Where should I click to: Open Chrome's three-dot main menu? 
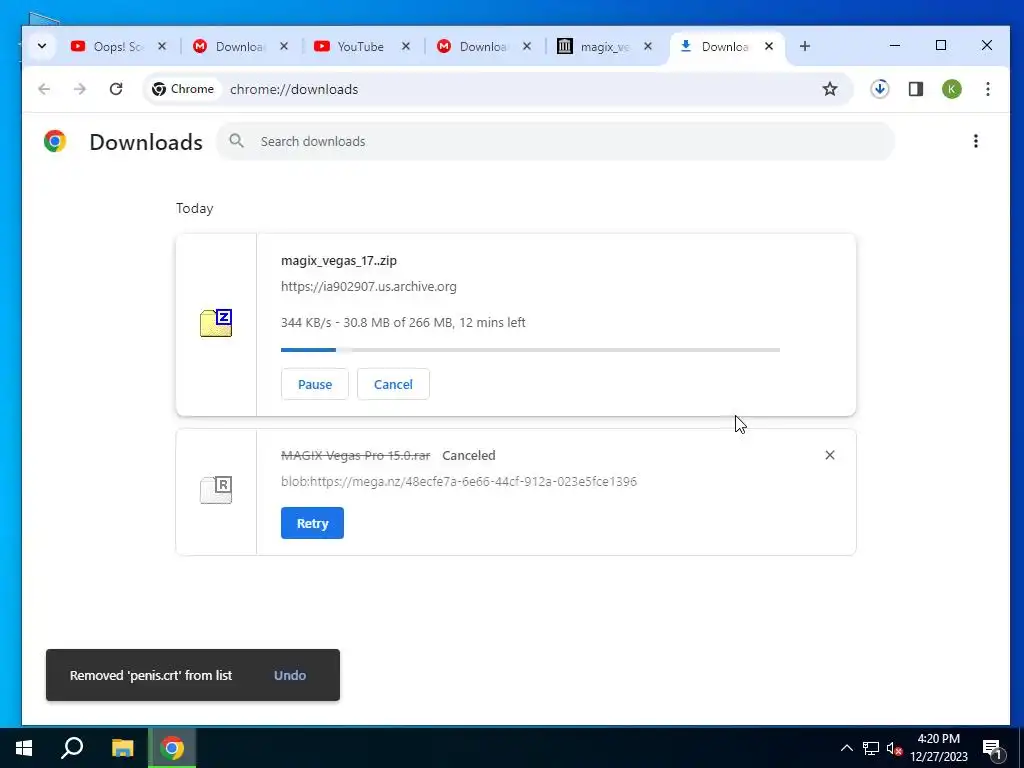[988, 89]
